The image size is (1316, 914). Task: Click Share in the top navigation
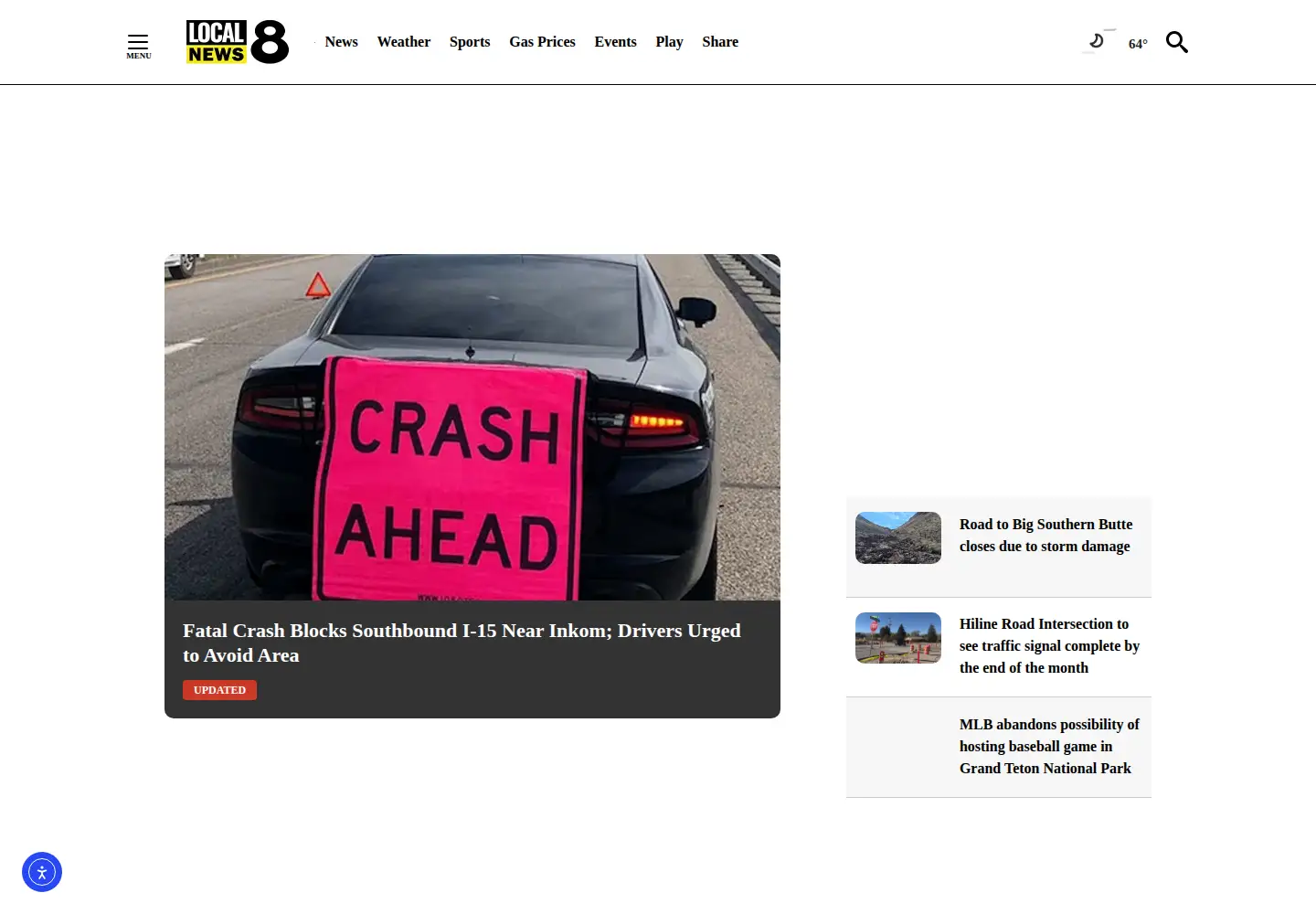[x=720, y=42]
